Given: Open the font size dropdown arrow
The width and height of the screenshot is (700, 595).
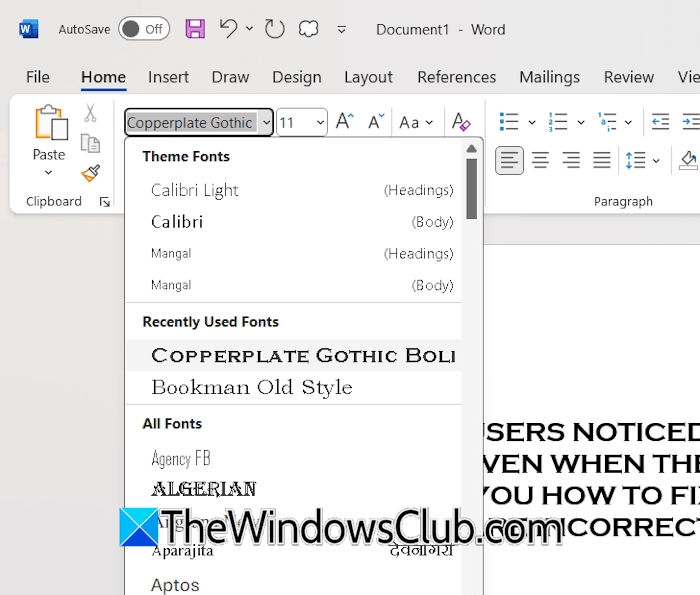Looking at the screenshot, I should point(321,122).
